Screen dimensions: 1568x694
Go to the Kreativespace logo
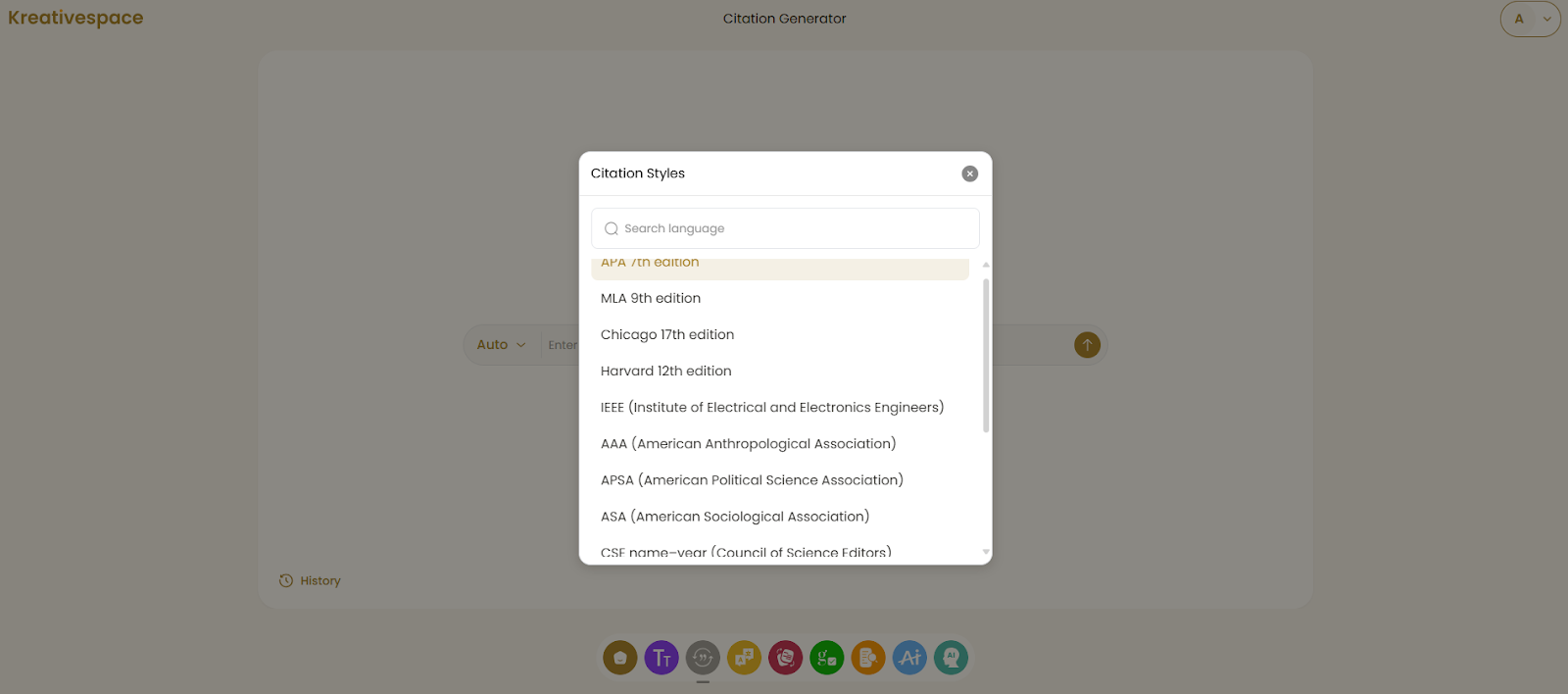[75, 17]
